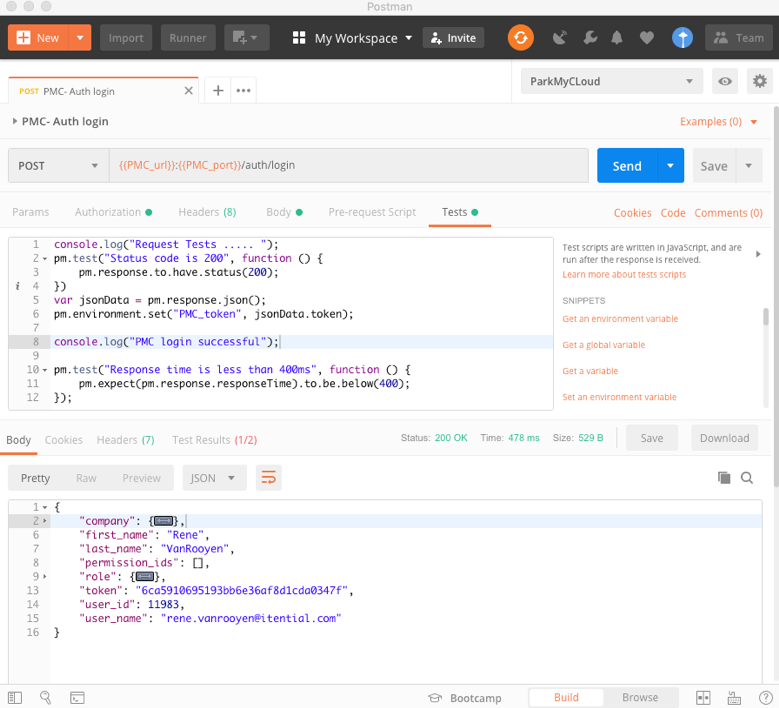Switch to request Body tab
This screenshot has height=708, width=779.
[x=284, y=212]
